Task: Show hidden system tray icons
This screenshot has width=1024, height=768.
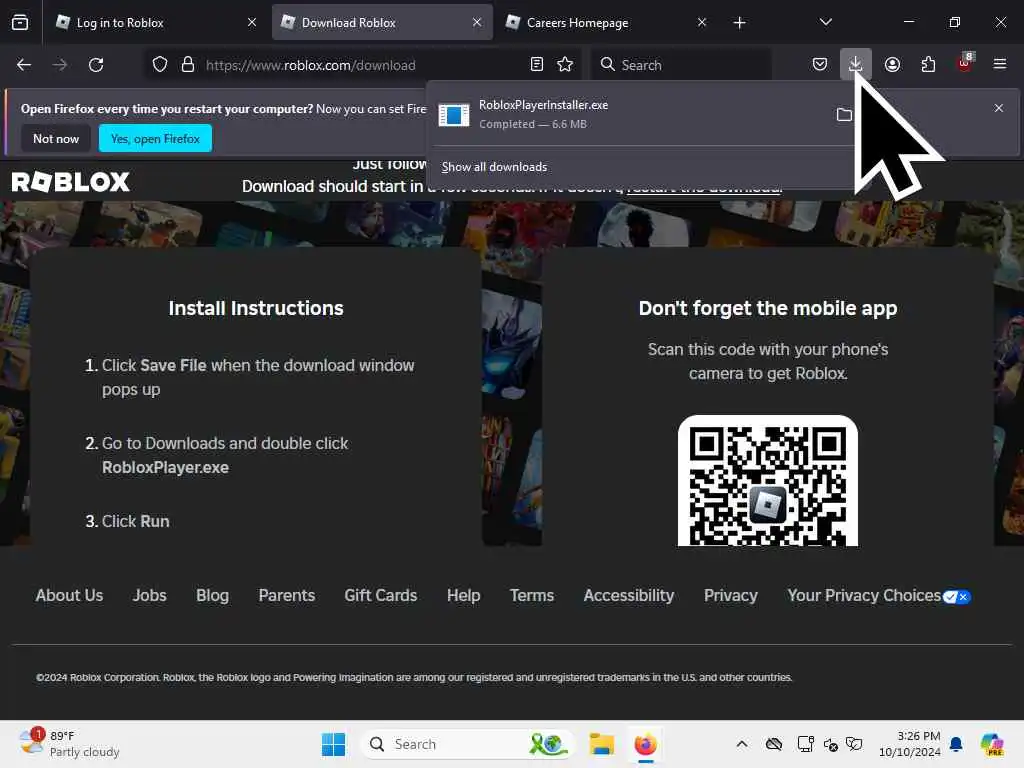Action: pyautogui.click(x=742, y=744)
